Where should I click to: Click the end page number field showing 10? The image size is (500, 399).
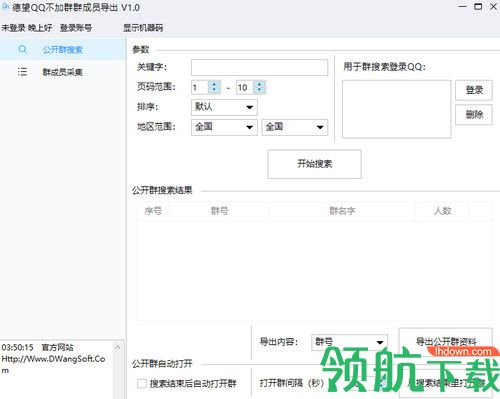coord(244,88)
